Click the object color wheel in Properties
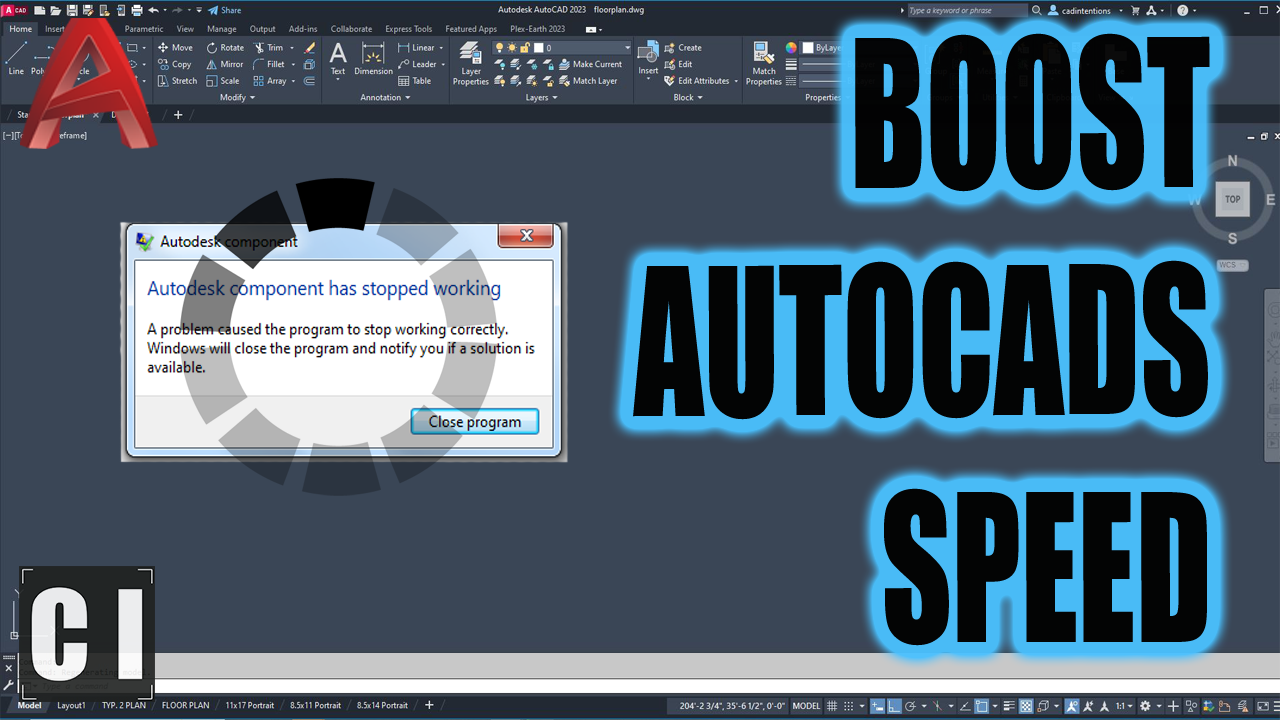Screen dimensions: 1280x720 click(791, 47)
